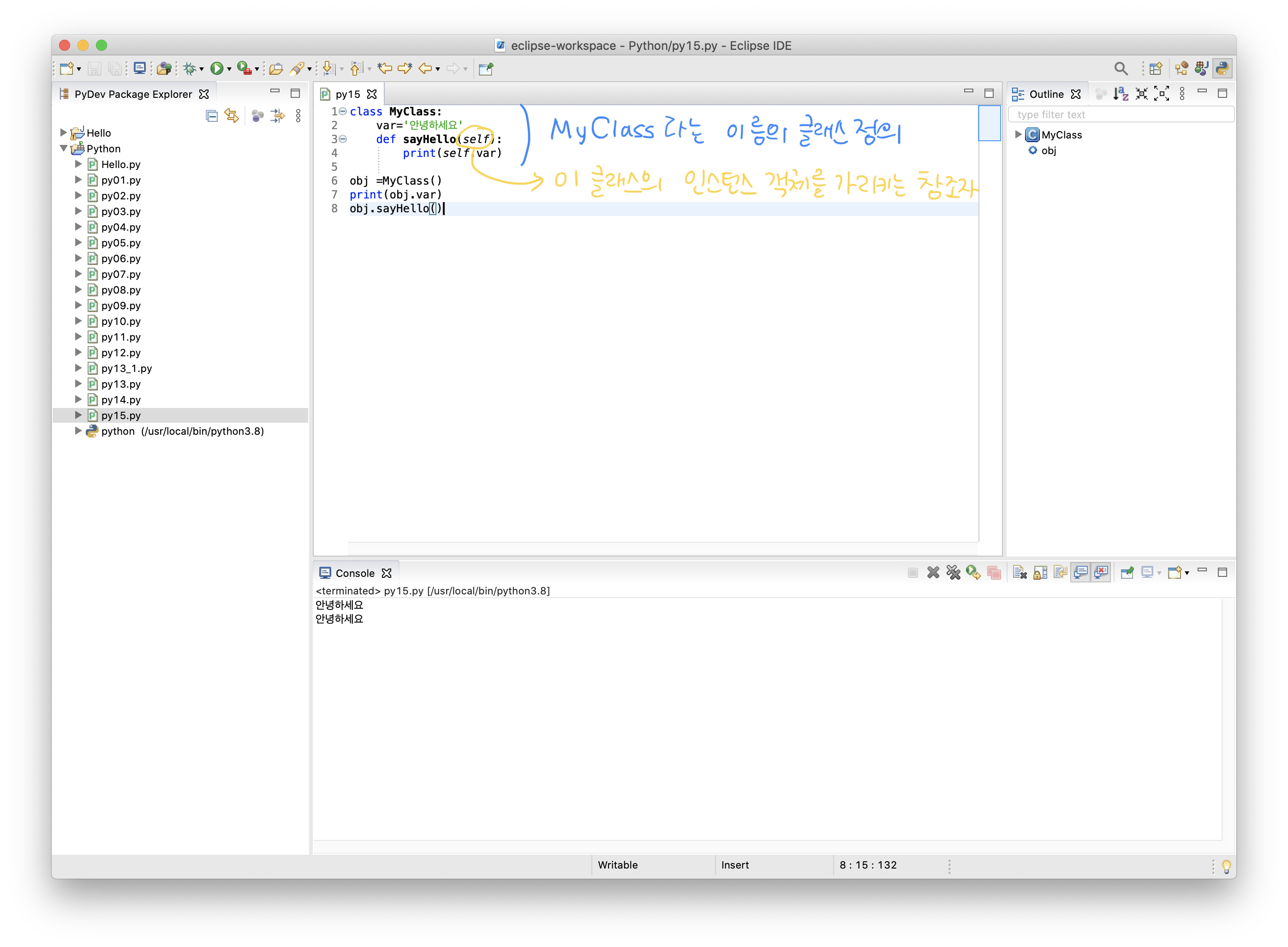
Task: Launch External Tools run icon
Action: pos(244,69)
